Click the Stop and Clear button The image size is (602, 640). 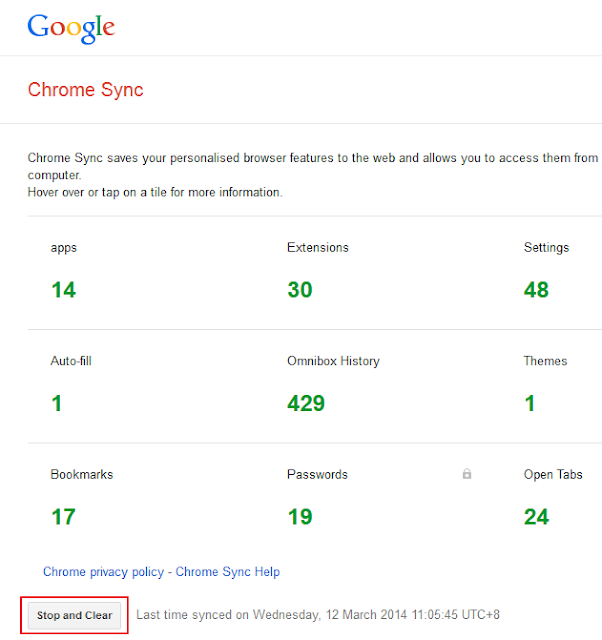coord(74,615)
